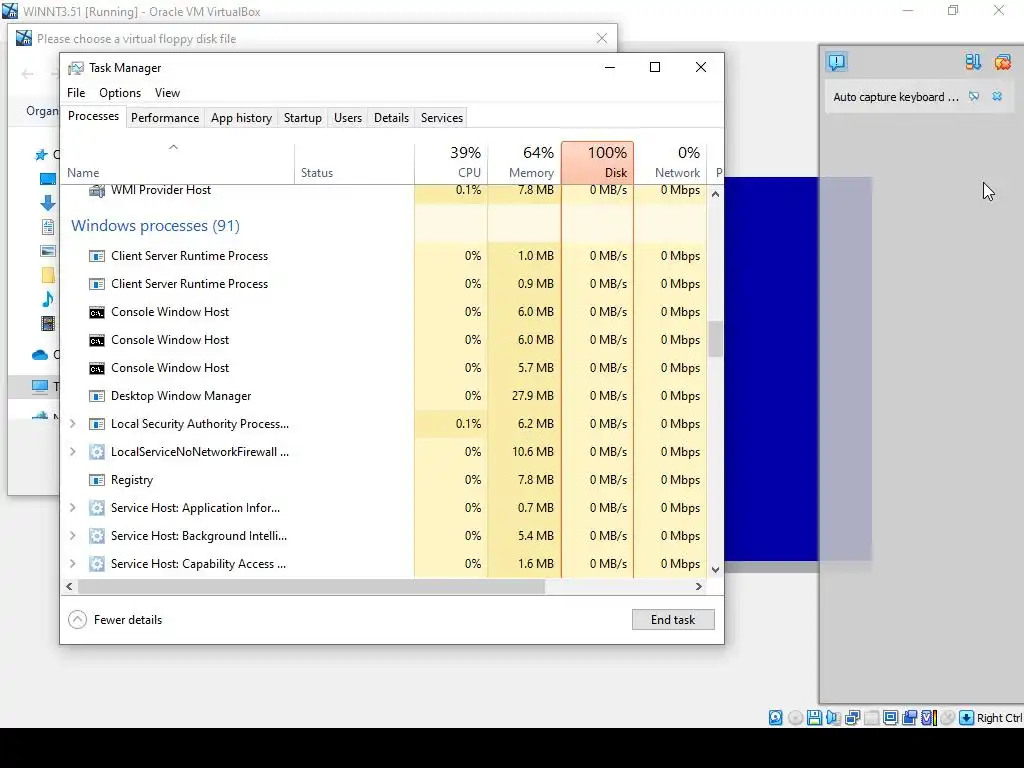Screen dimensions: 1024x768
Task: Switch to the Performance tab
Action: [165, 118]
